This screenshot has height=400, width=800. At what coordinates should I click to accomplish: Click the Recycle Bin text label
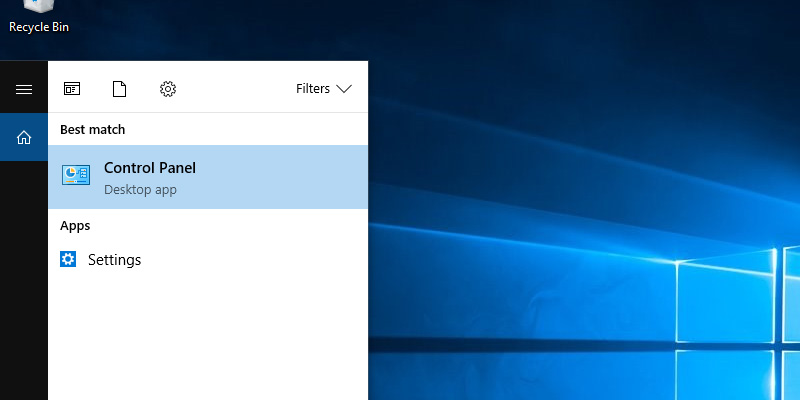39,27
